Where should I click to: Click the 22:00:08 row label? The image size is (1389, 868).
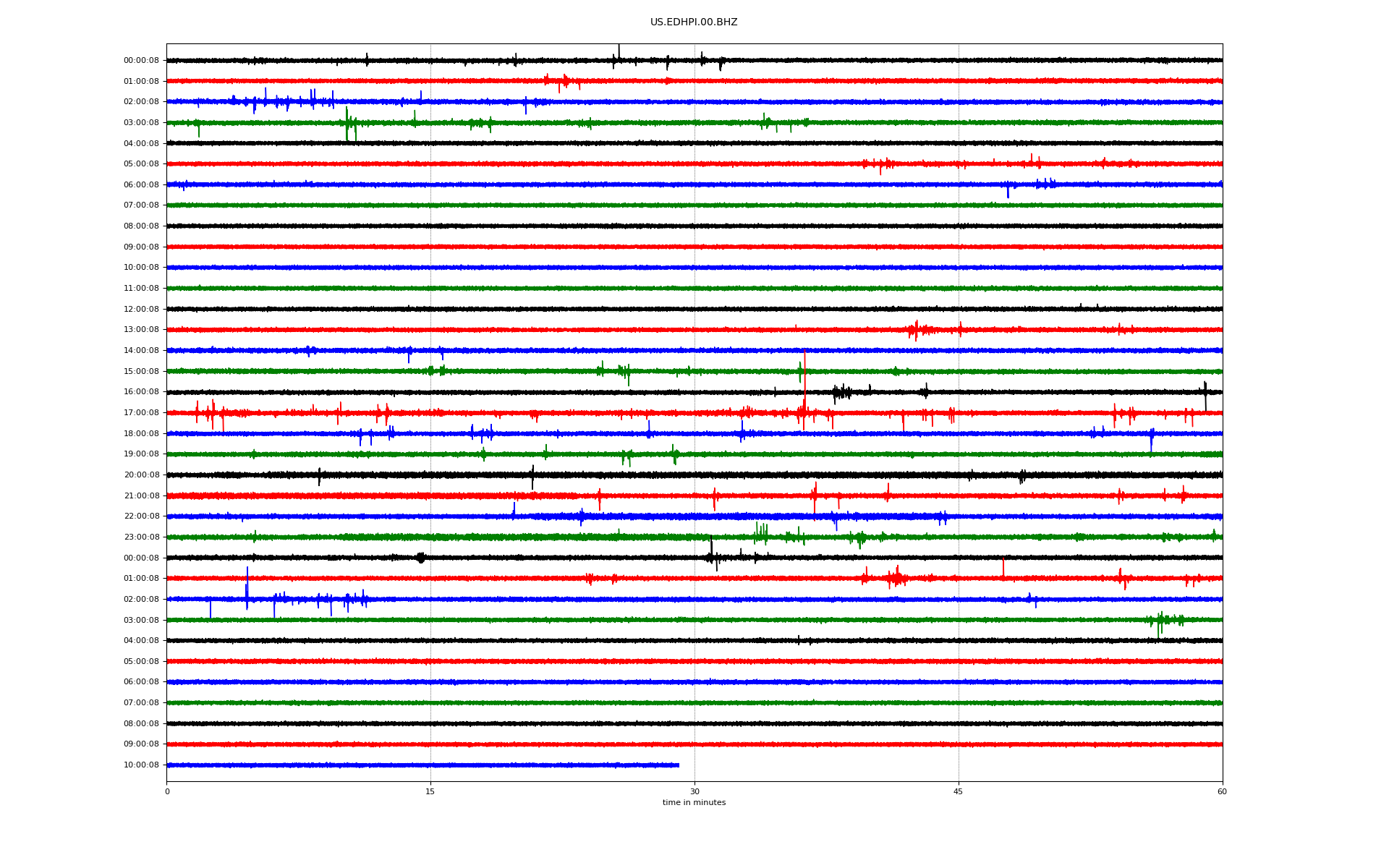coord(141,516)
